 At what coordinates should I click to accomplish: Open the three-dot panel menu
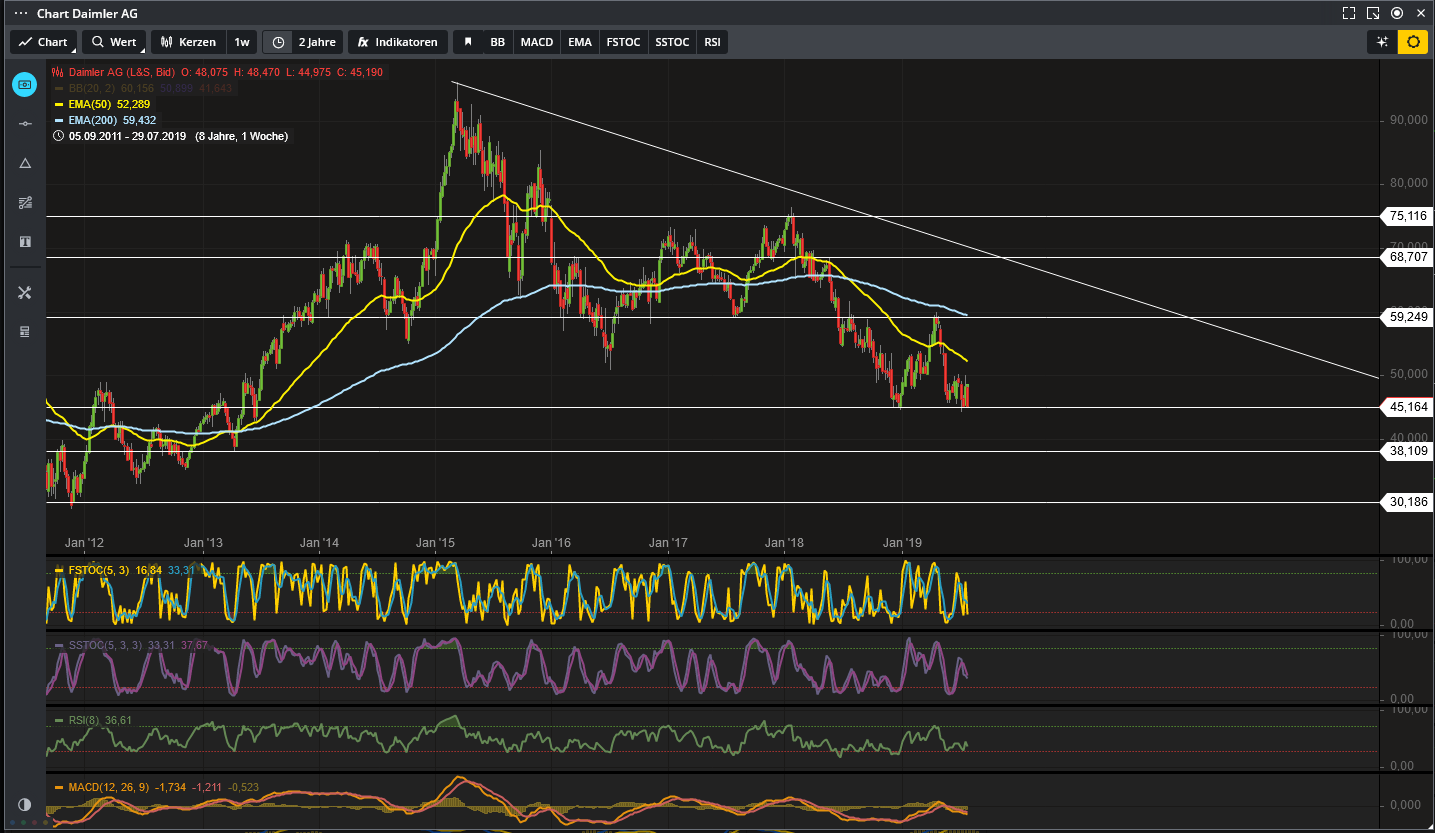(20, 13)
